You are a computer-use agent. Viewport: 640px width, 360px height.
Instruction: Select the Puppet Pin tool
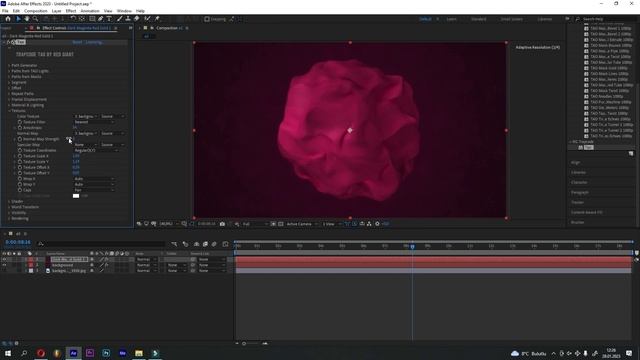157,19
